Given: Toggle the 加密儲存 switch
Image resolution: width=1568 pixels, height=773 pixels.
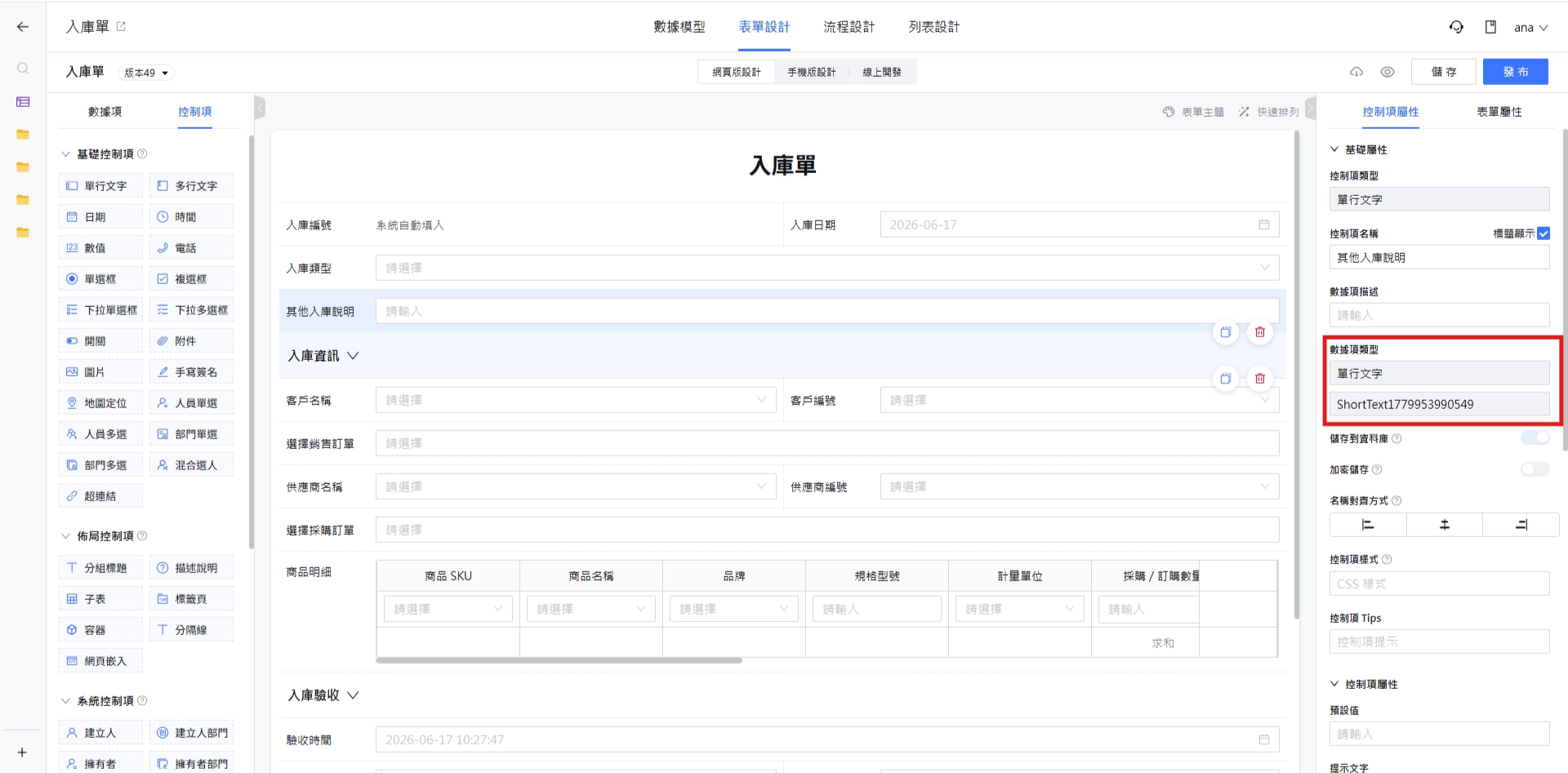Looking at the screenshot, I should point(1535,469).
